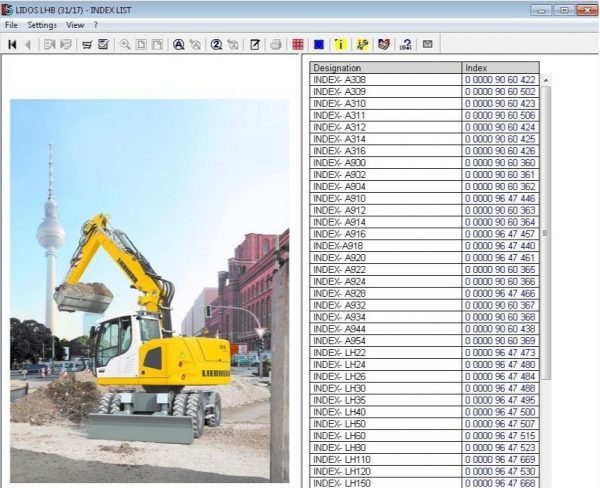The image size is (600, 488).
Task: Click the shopping cart toolbar icon
Action: pyautogui.click(x=87, y=44)
